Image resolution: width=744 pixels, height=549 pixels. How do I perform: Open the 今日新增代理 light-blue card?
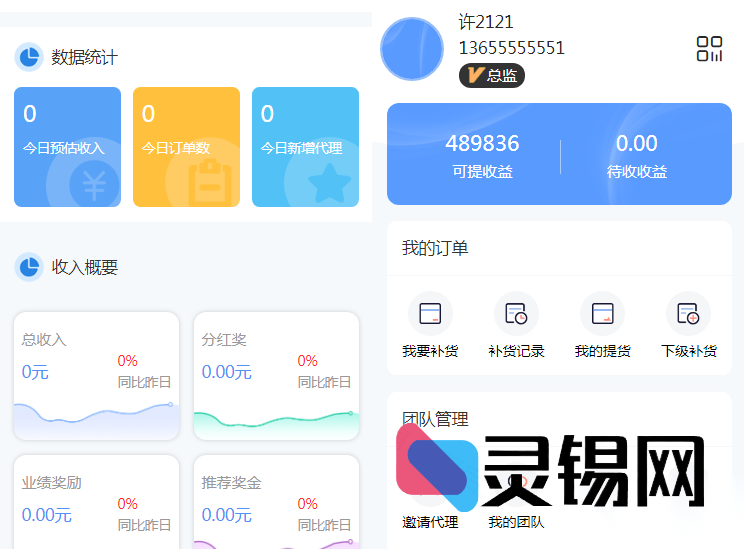click(x=305, y=147)
